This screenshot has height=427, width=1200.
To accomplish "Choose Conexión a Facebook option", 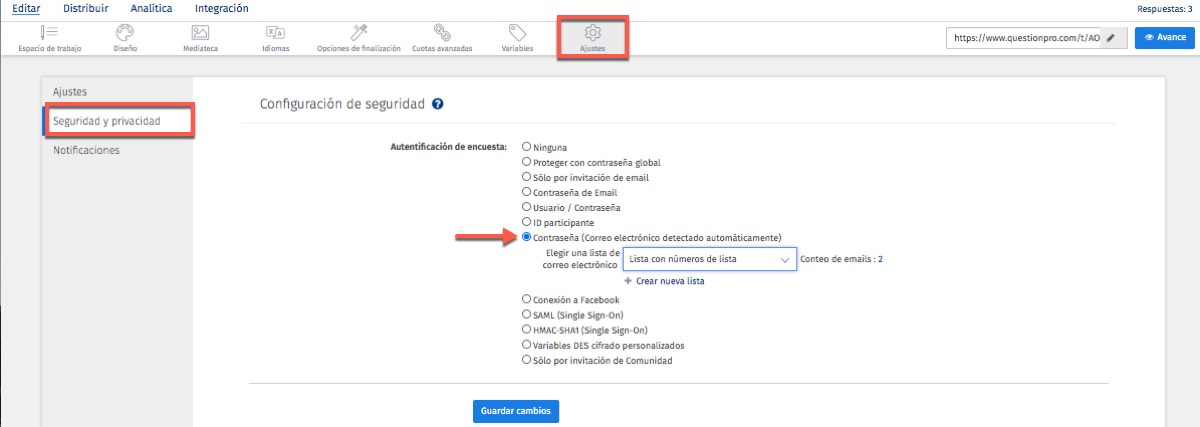I will pos(527,299).
